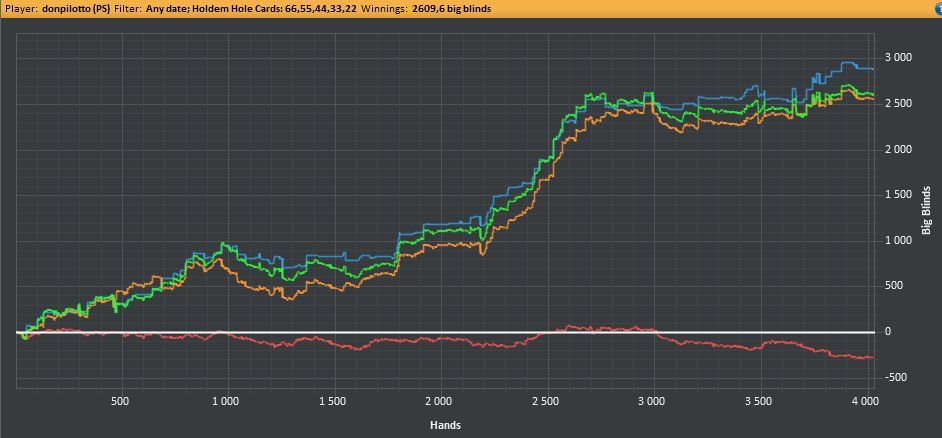Click the 2 000 label on the Big Blinds axis
The image size is (942, 438).
(x=899, y=149)
